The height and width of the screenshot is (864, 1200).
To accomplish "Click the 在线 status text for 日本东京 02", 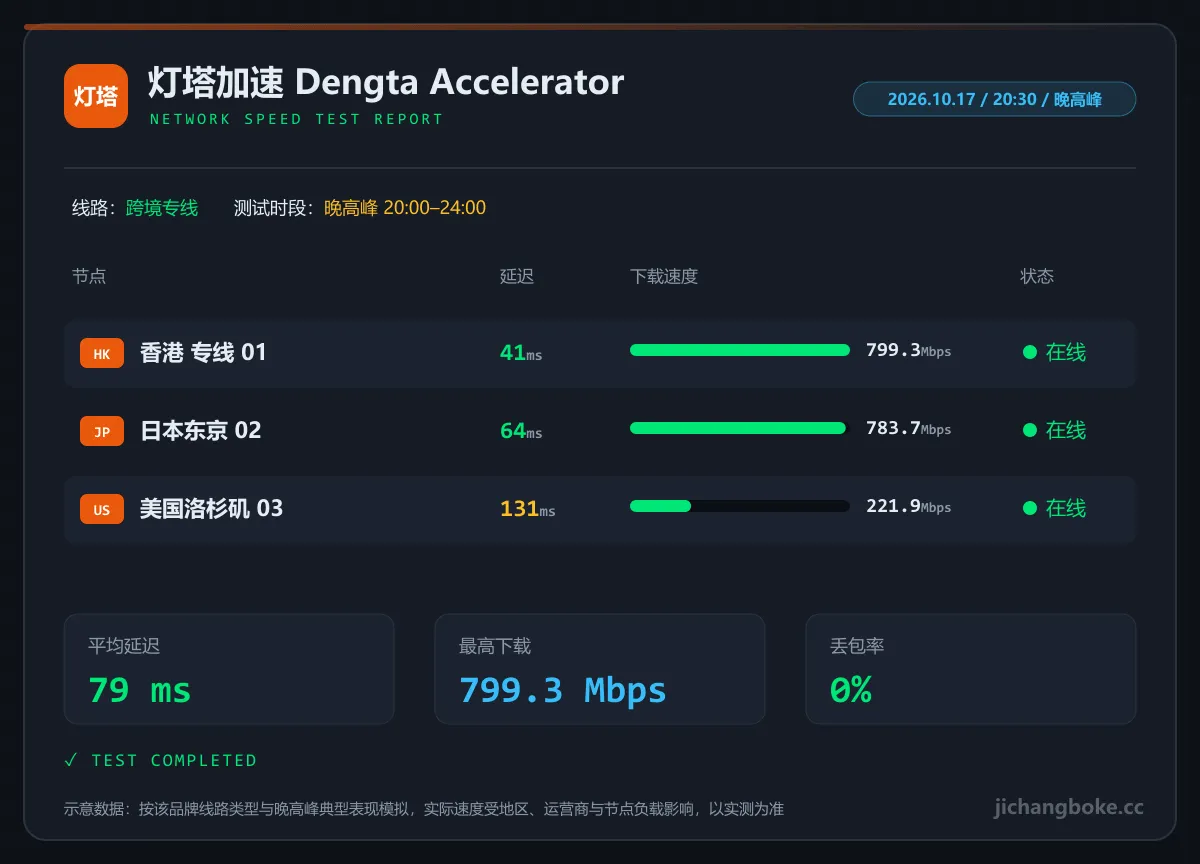I will tap(1066, 430).
